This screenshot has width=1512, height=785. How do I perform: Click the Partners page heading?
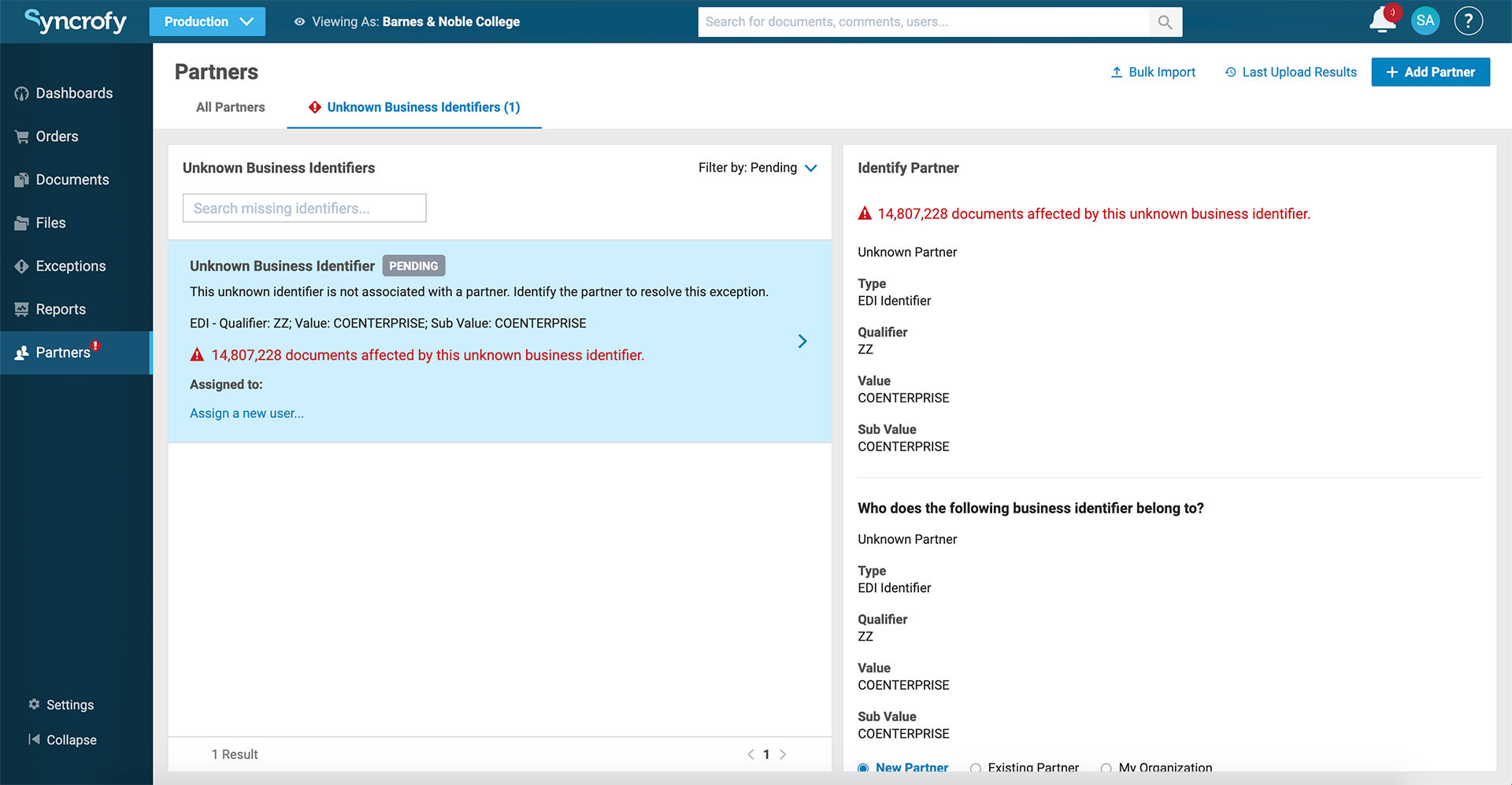pyautogui.click(x=217, y=72)
